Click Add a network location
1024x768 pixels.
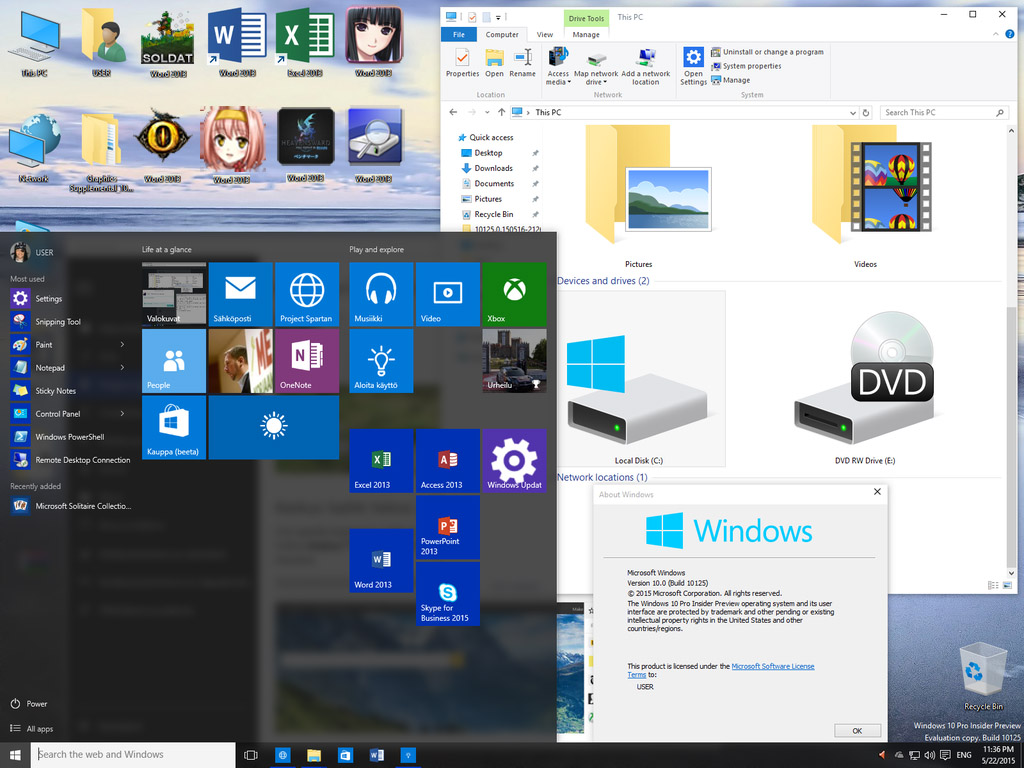click(645, 67)
